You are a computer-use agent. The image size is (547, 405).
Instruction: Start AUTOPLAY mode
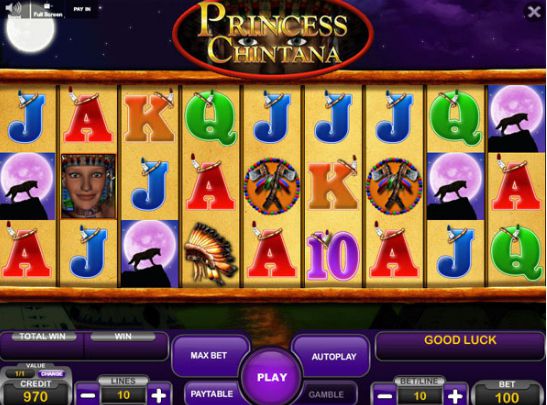(334, 357)
